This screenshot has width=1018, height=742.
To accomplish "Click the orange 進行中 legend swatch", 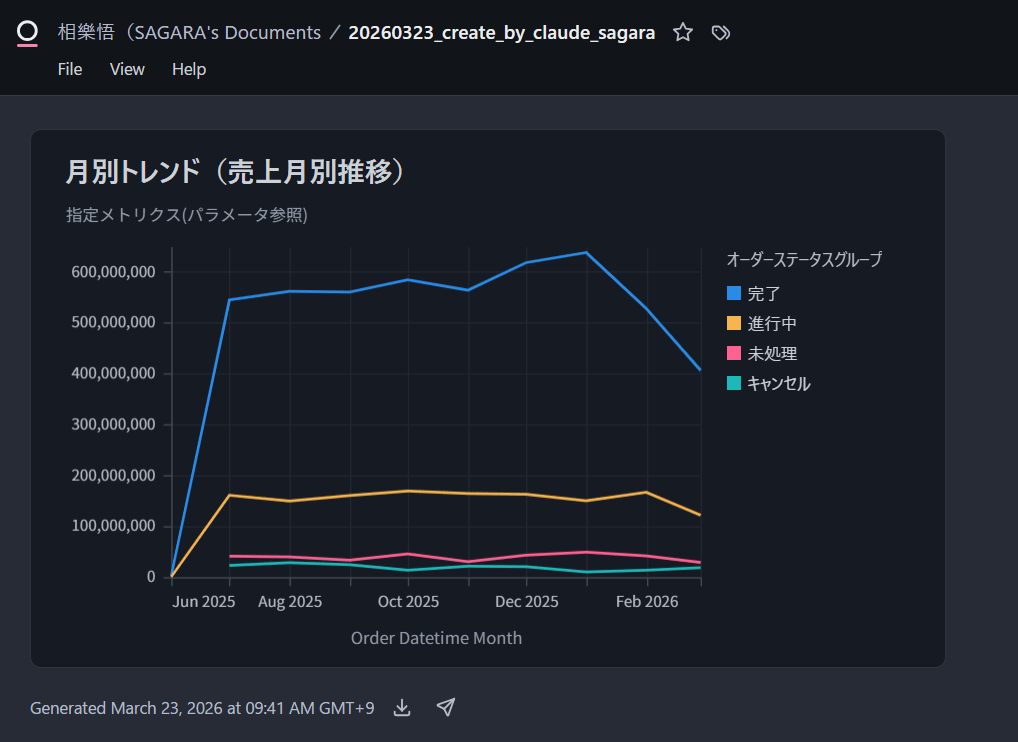I will click(x=734, y=324).
